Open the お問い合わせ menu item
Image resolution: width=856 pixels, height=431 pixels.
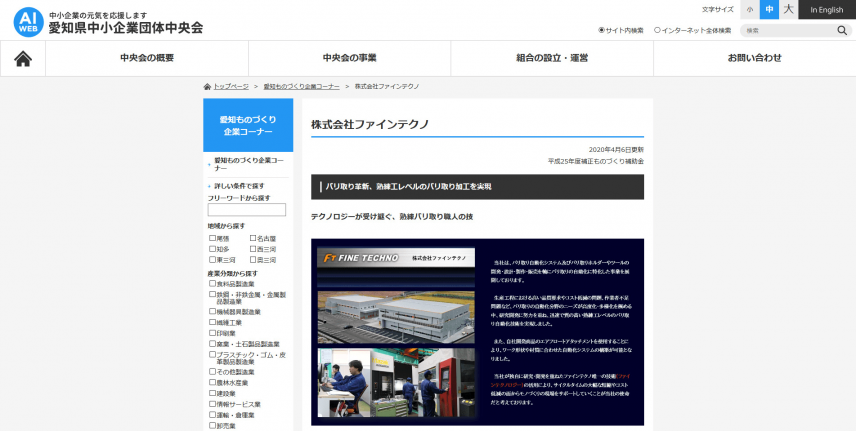(754, 58)
